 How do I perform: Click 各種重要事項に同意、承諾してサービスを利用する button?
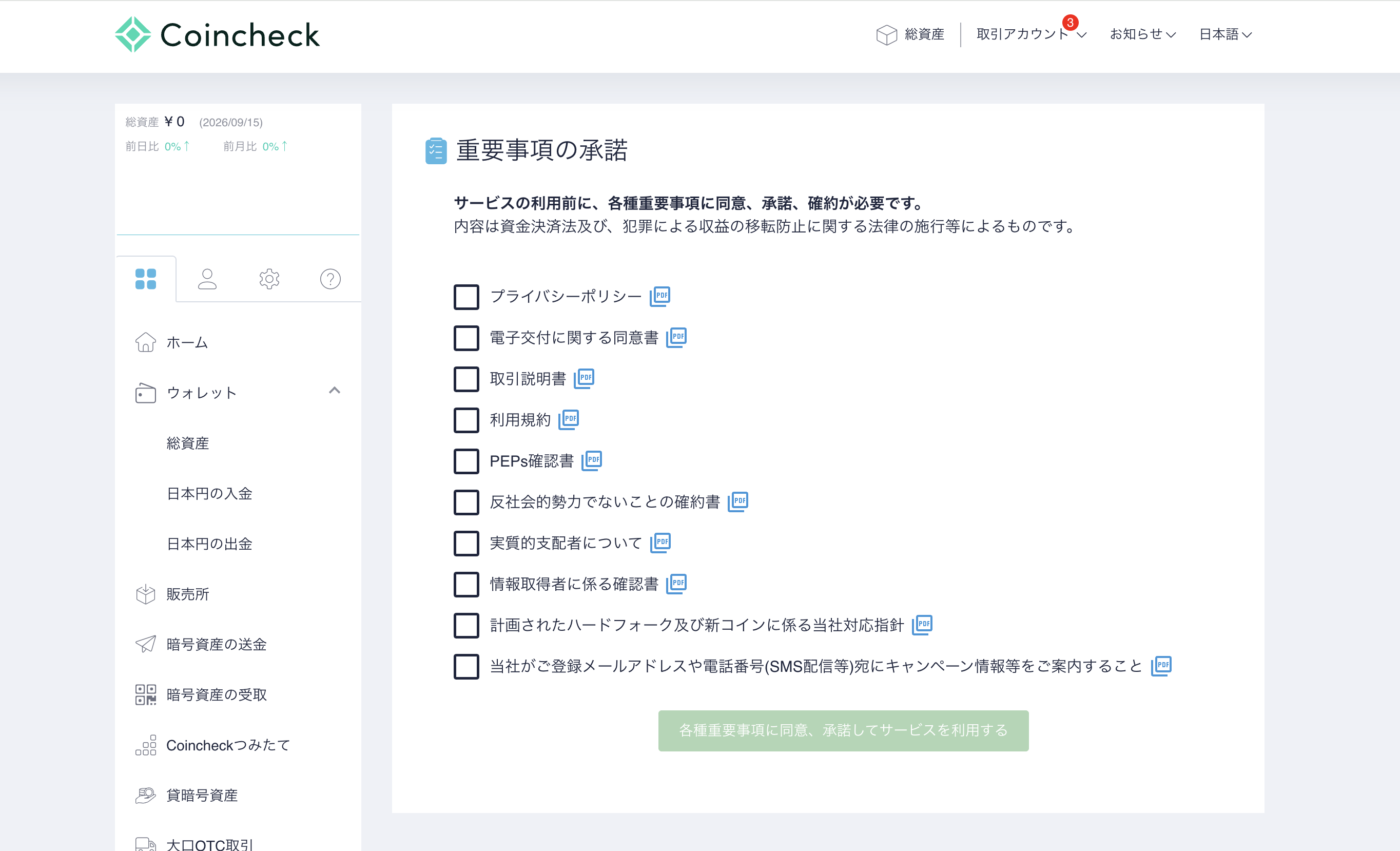pos(843,730)
